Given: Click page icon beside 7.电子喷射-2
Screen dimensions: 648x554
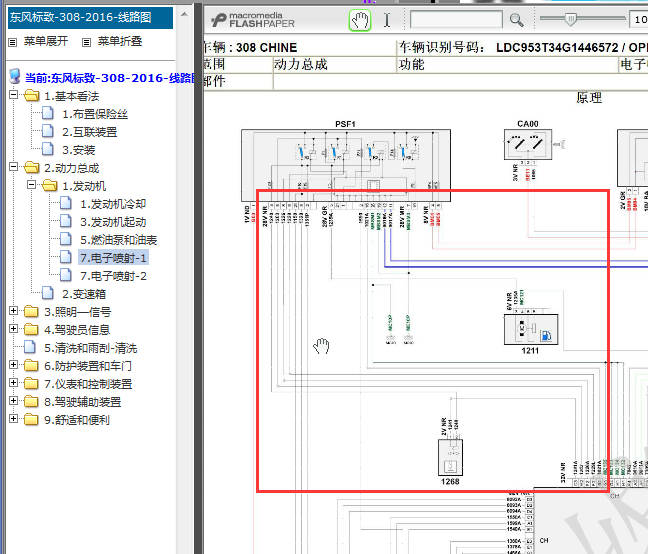Looking at the screenshot, I should coord(66,275).
